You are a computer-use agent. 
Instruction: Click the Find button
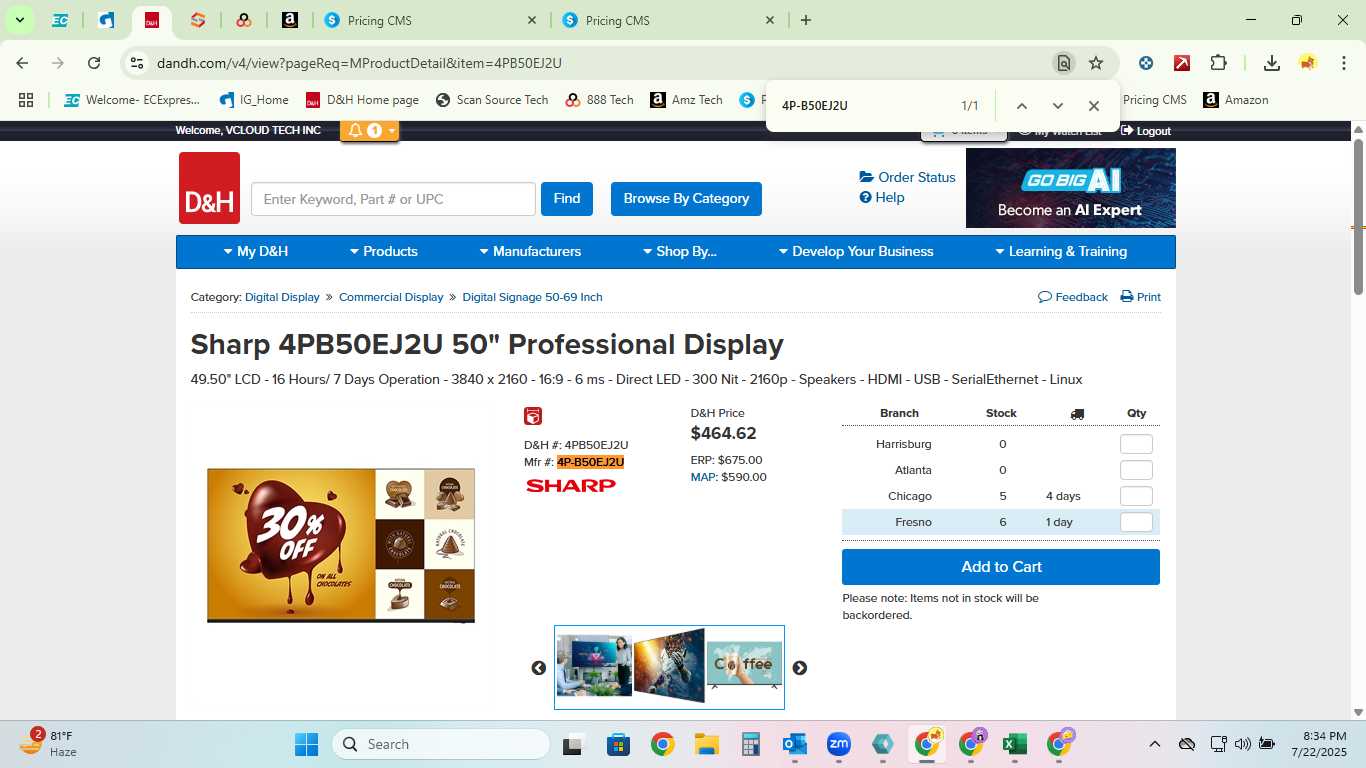coord(567,199)
